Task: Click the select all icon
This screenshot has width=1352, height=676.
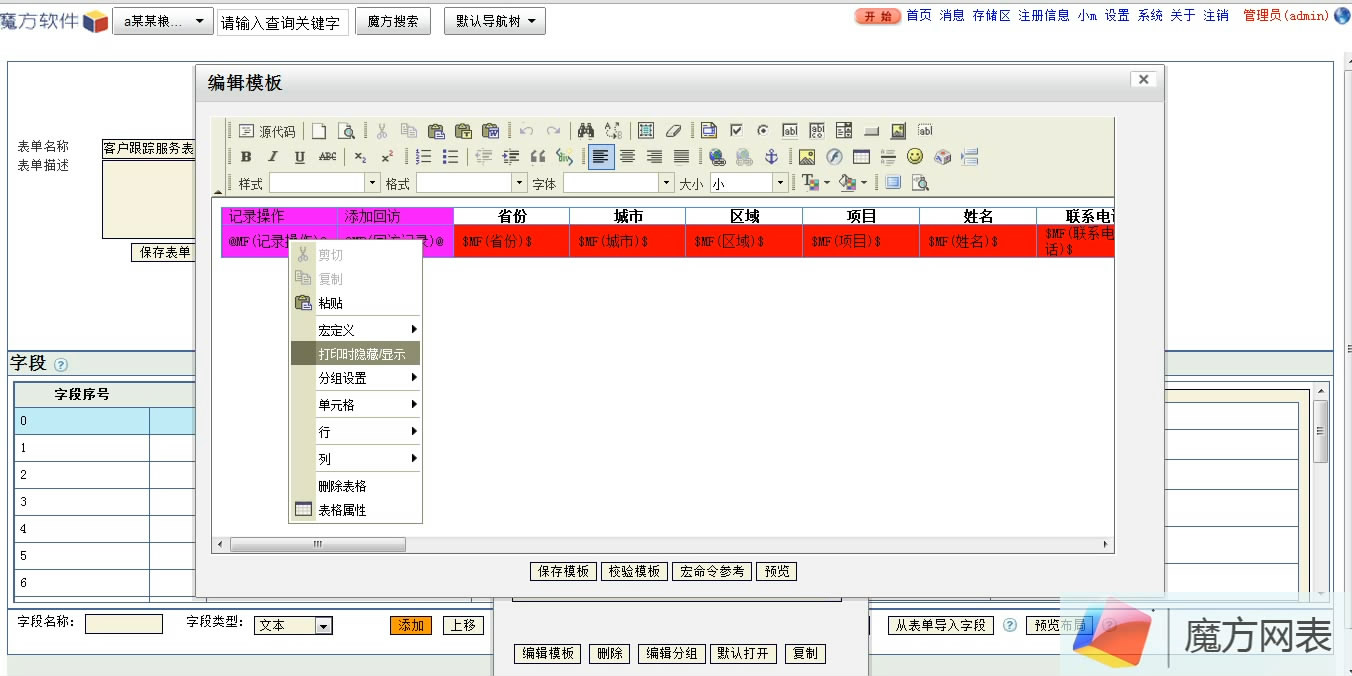Action: pyautogui.click(x=646, y=131)
